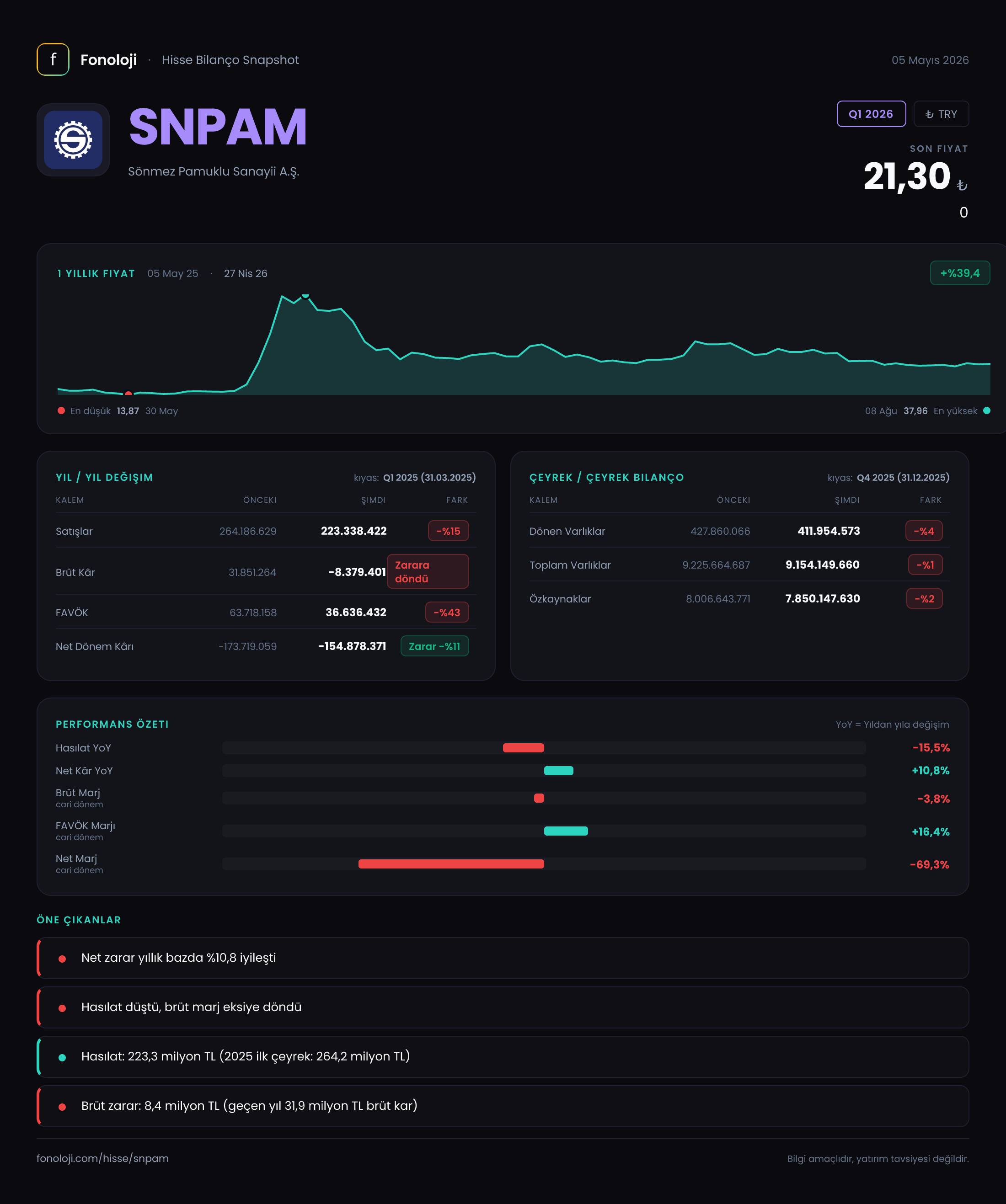Click the red lowest-price marker on chart
Viewport: 1006px width, 1204px height.
click(128, 393)
